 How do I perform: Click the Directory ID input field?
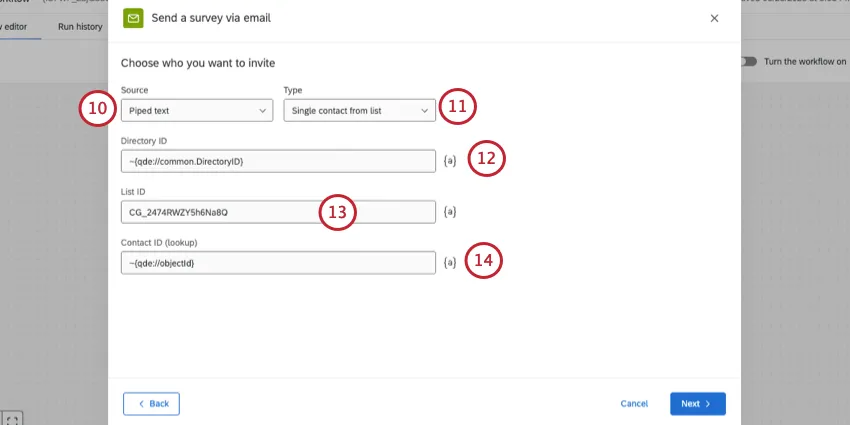(278, 160)
